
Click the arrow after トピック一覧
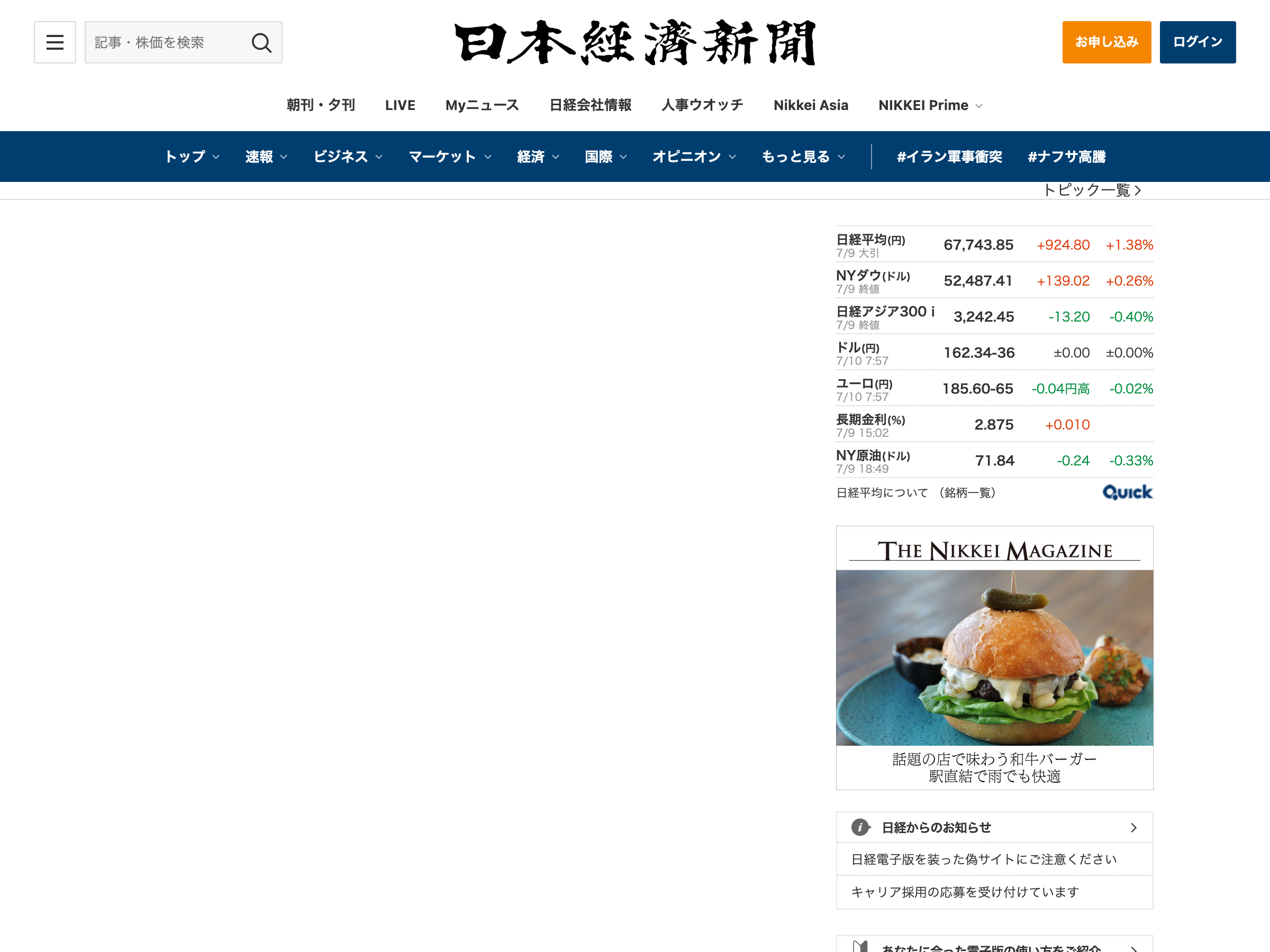[x=1138, y=190]
